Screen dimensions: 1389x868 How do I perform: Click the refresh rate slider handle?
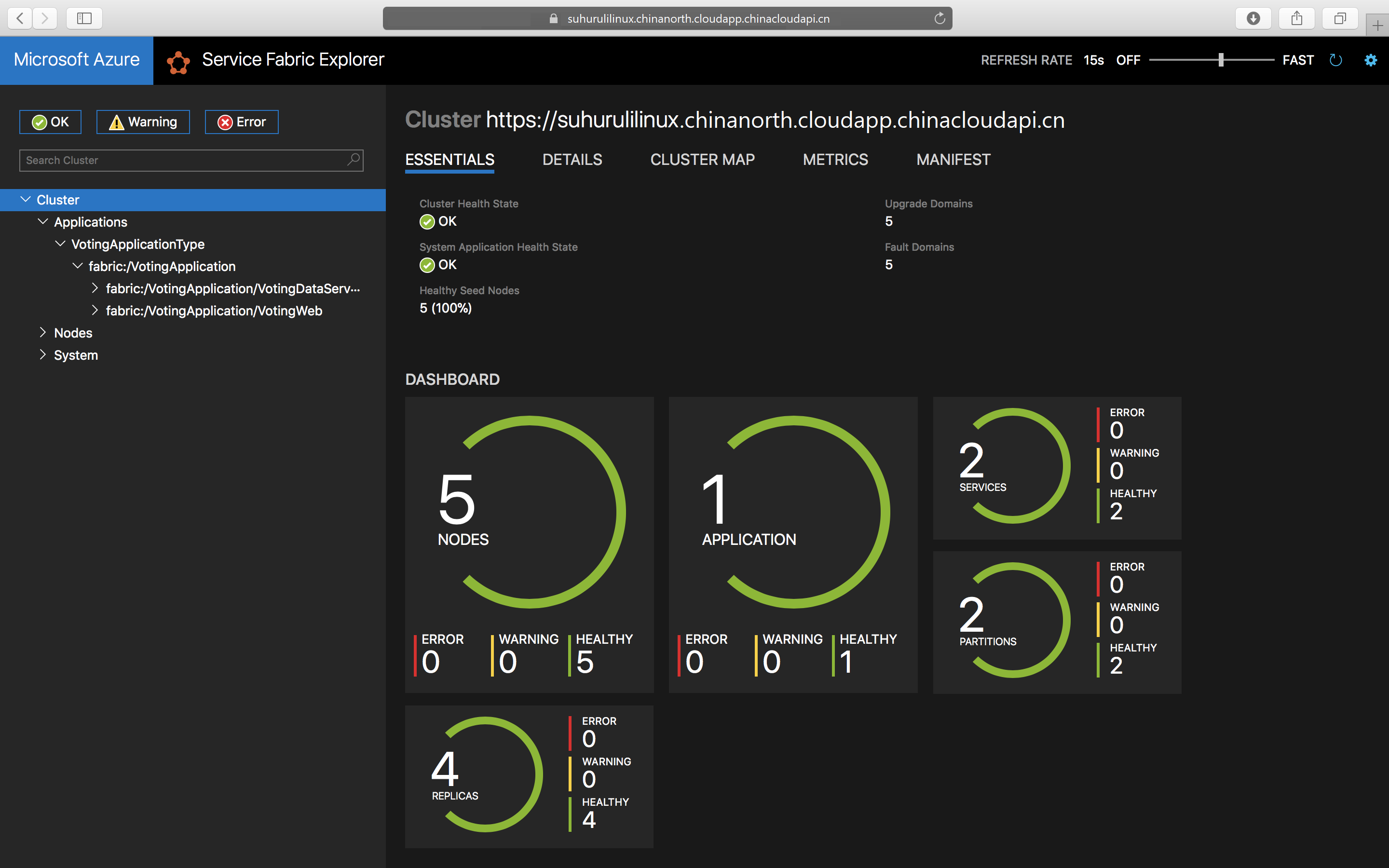point(1221,60)
